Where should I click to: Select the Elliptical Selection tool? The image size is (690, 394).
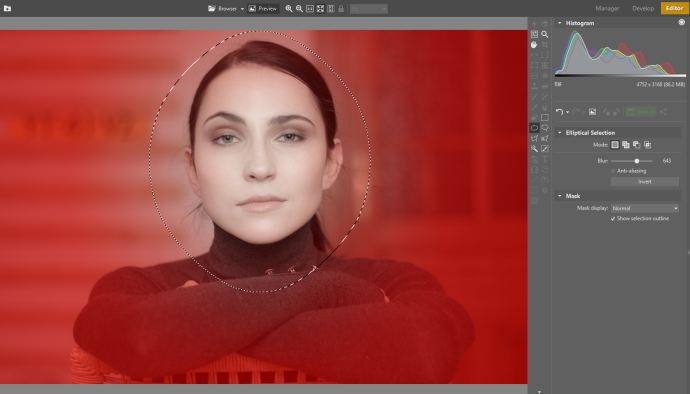click(534, 128)
